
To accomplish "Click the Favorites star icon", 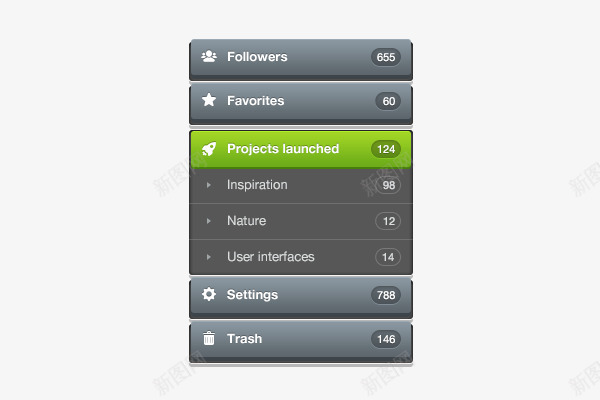I will coord(209,100).
